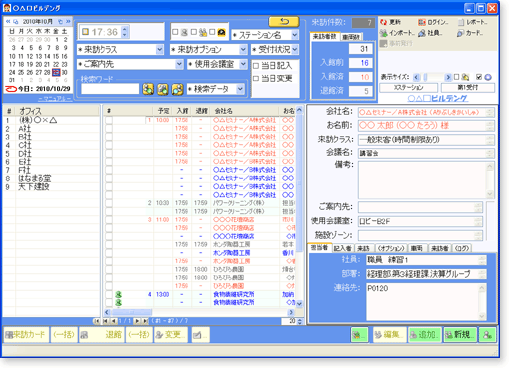
Task: Click the 来訪カード button
Action: click(26, 334)
